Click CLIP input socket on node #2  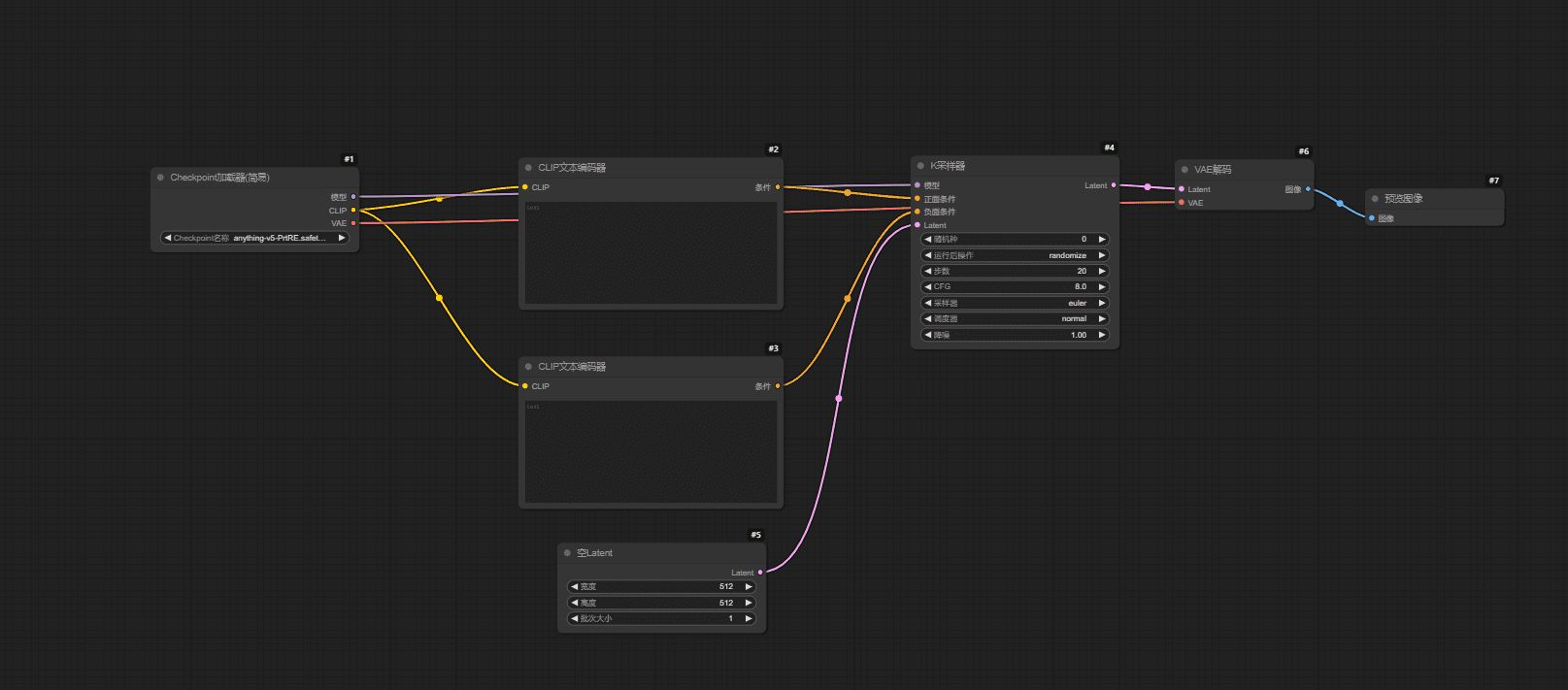(x=525, y=187)
